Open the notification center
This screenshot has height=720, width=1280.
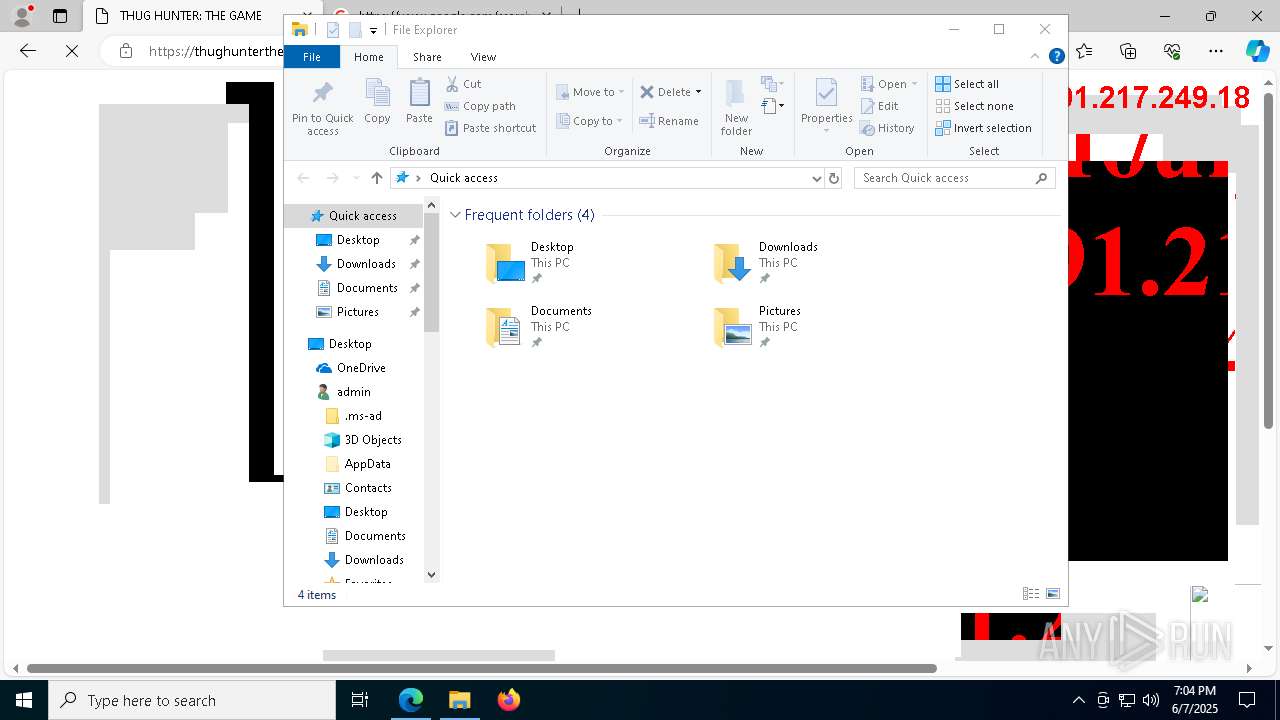(1247, 700)
